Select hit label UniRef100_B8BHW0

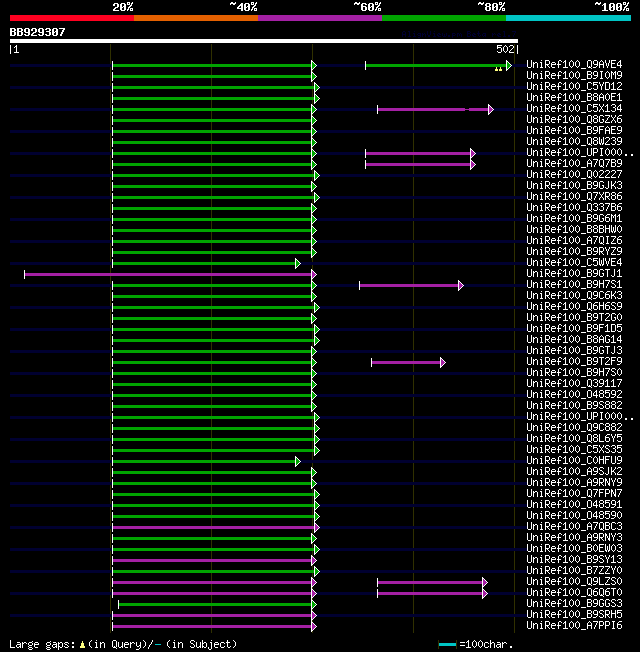[574, 230]
